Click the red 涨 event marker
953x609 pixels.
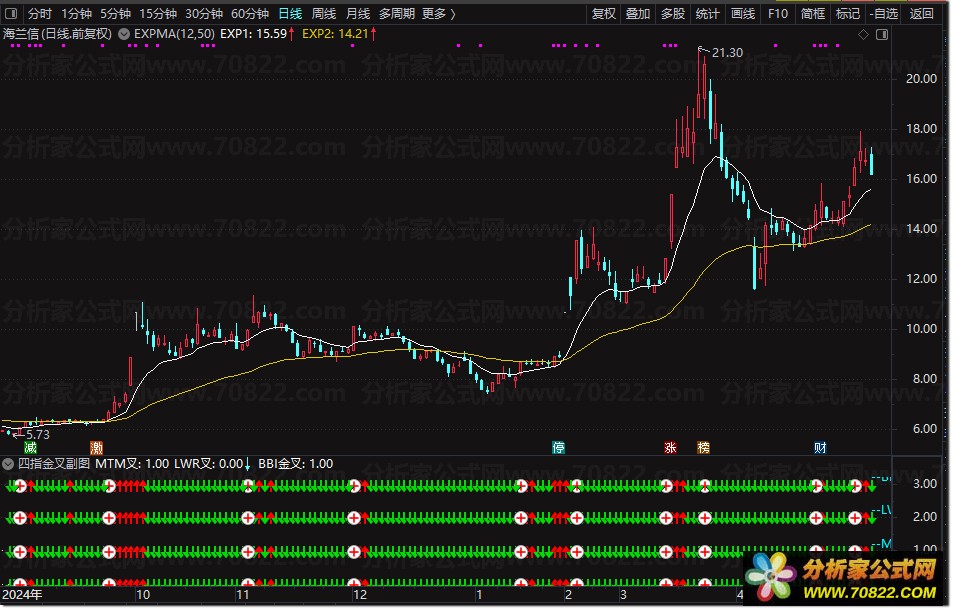tap(670, 448)
